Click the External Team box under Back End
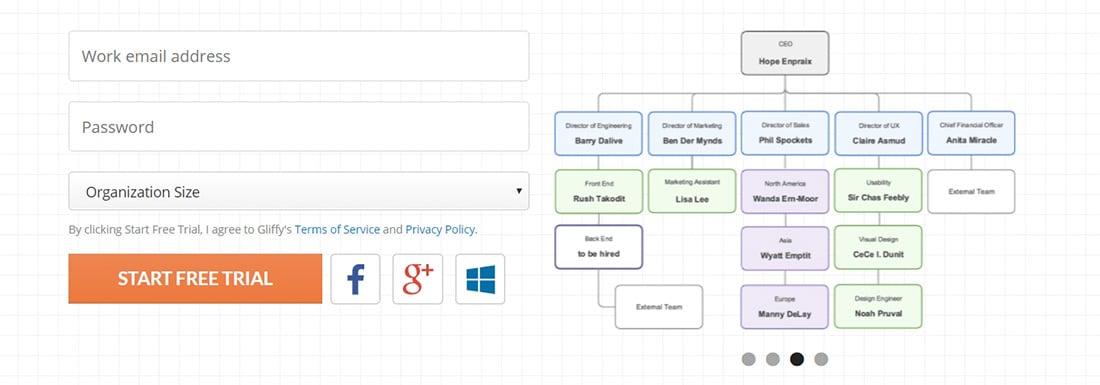1100x385 pixels. (x=659, y=307)
